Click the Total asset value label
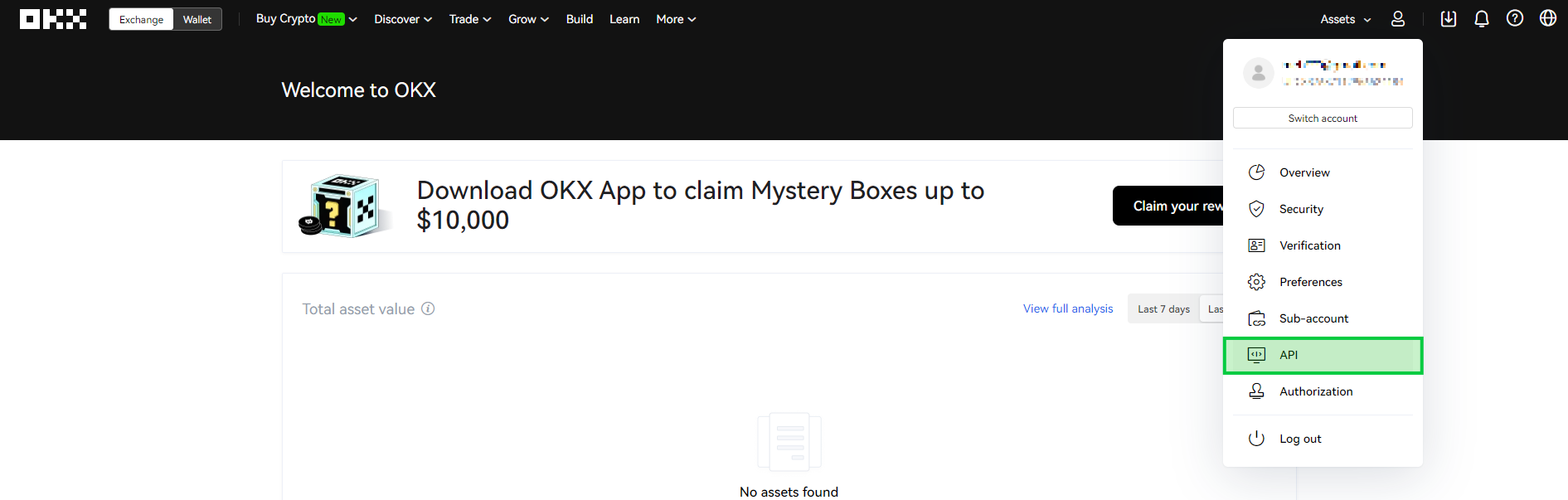Viewport: 1568px width, 500px height. (x=358, y=308)
